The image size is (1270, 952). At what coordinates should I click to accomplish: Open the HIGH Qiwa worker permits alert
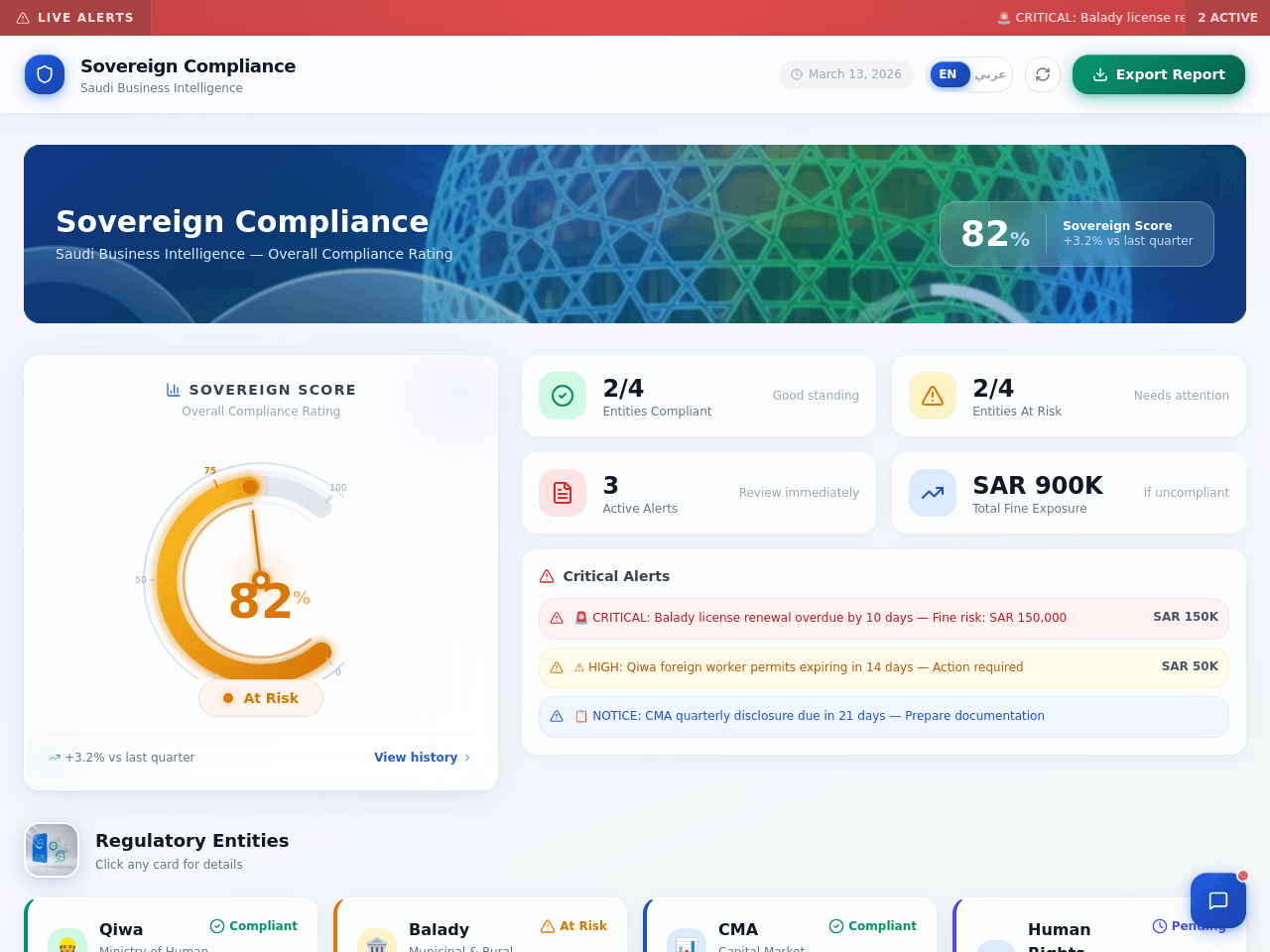click(884, 667)
